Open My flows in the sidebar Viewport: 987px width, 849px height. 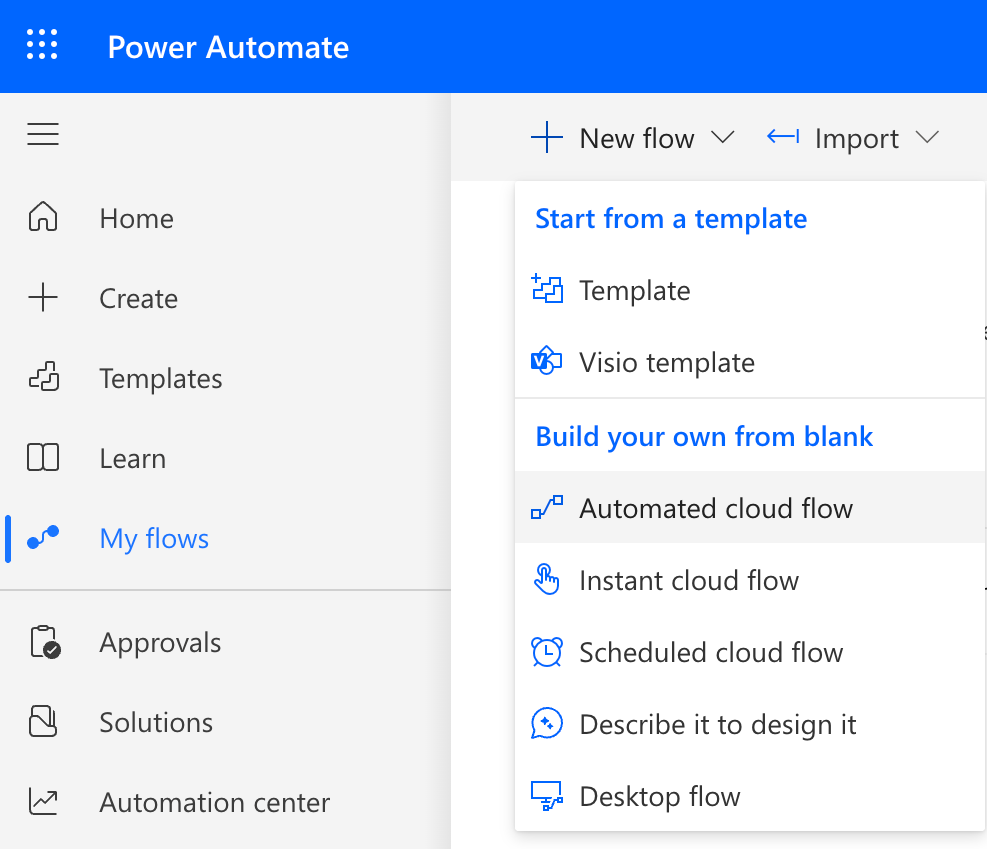click(x=154, y=538)
